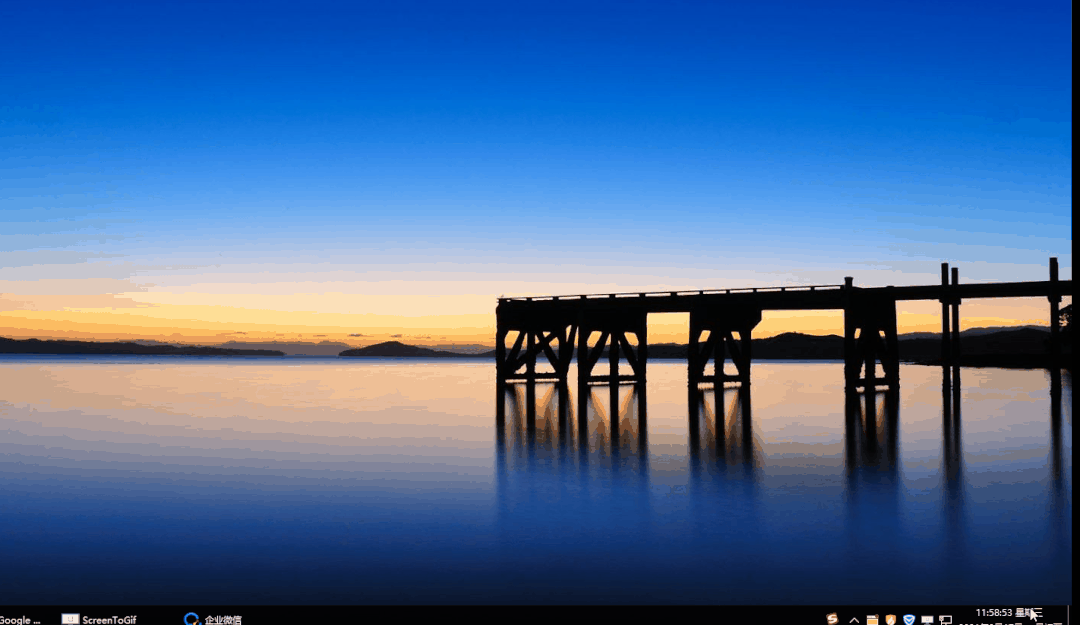This screenshot has width=1080, height=625.
Task: Click the taskbar clock showing 11:58:53
Action: (x=993, y=612)
